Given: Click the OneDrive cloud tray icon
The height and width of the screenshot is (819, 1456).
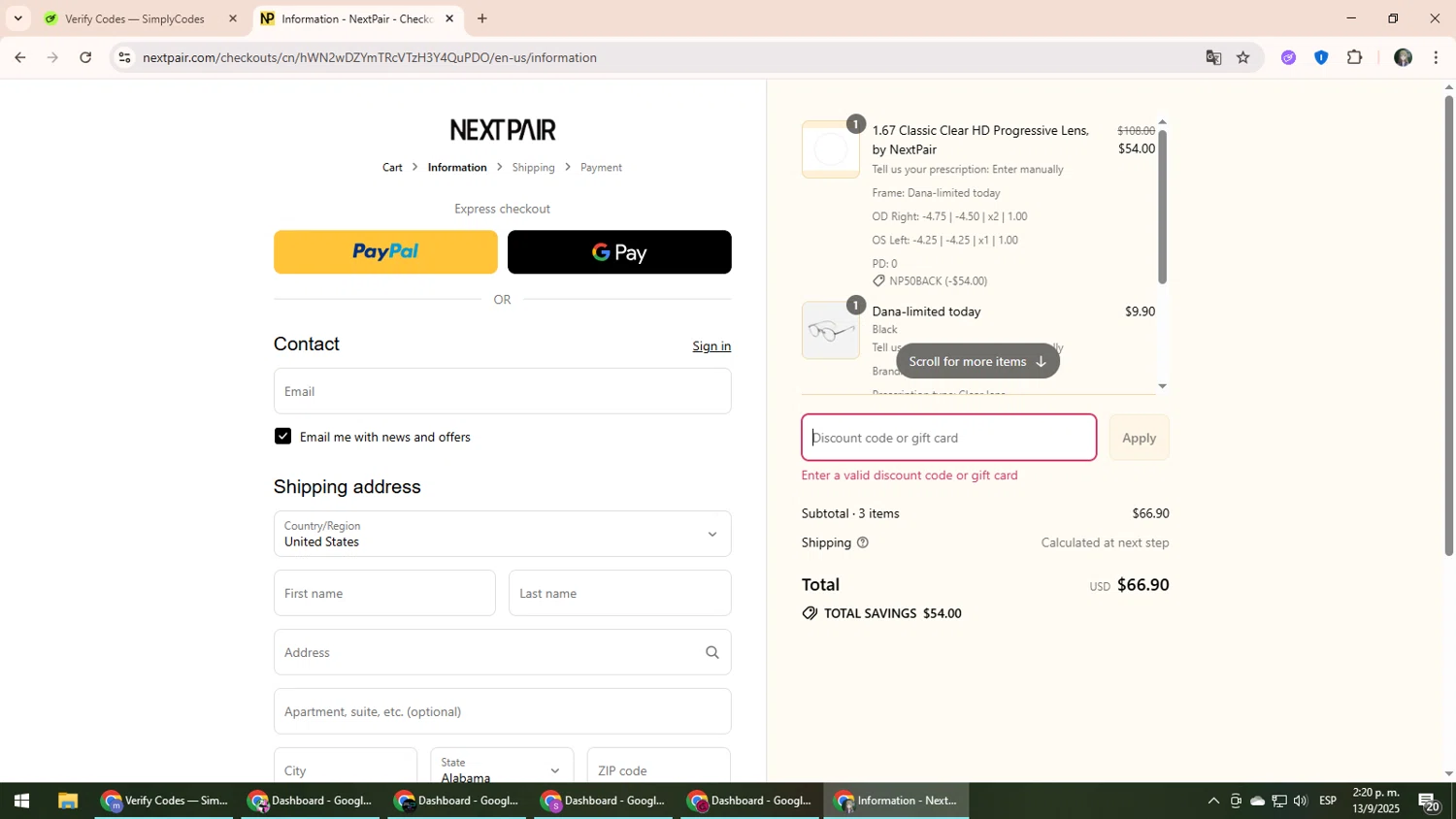Looking at the screenshot, I should (1257, 801).
